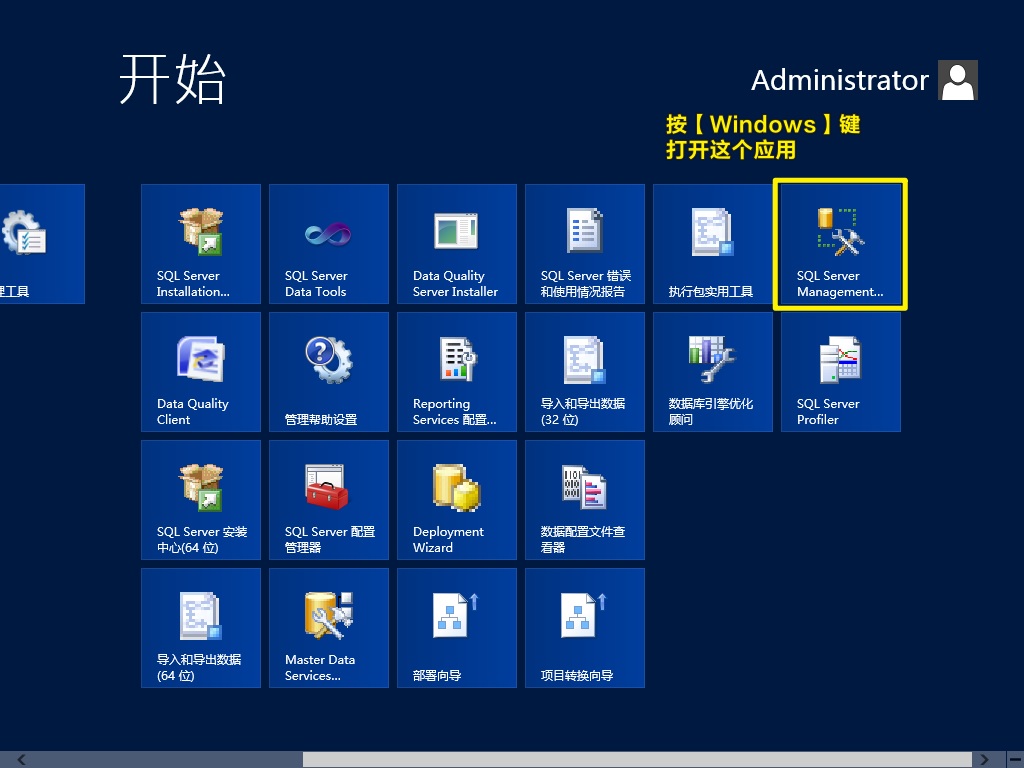Launch 执行包实用工具 tile
This screenshot has width=1024, height=768.
[x=713, y=244]
